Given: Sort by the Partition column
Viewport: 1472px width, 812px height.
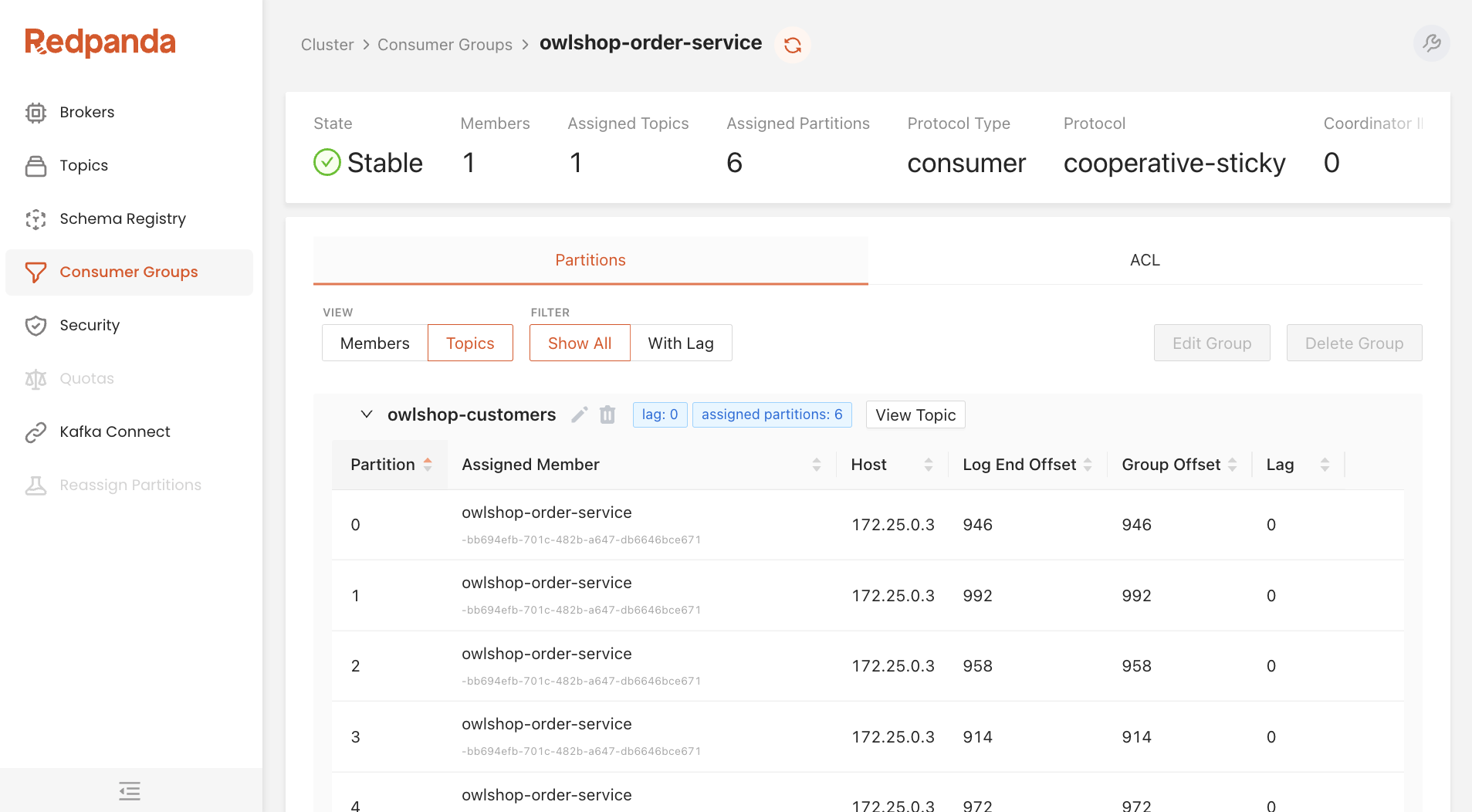Looking at the screenshot, I should pos(390,465).
